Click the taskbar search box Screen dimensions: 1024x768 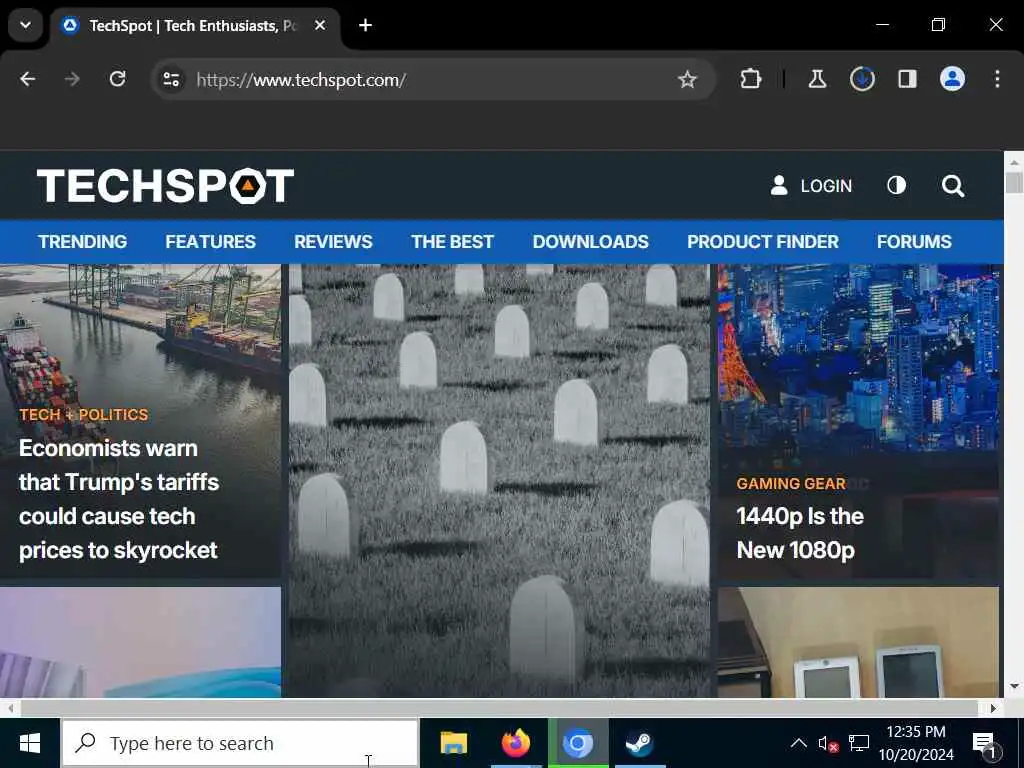click(x=240, y=743)
